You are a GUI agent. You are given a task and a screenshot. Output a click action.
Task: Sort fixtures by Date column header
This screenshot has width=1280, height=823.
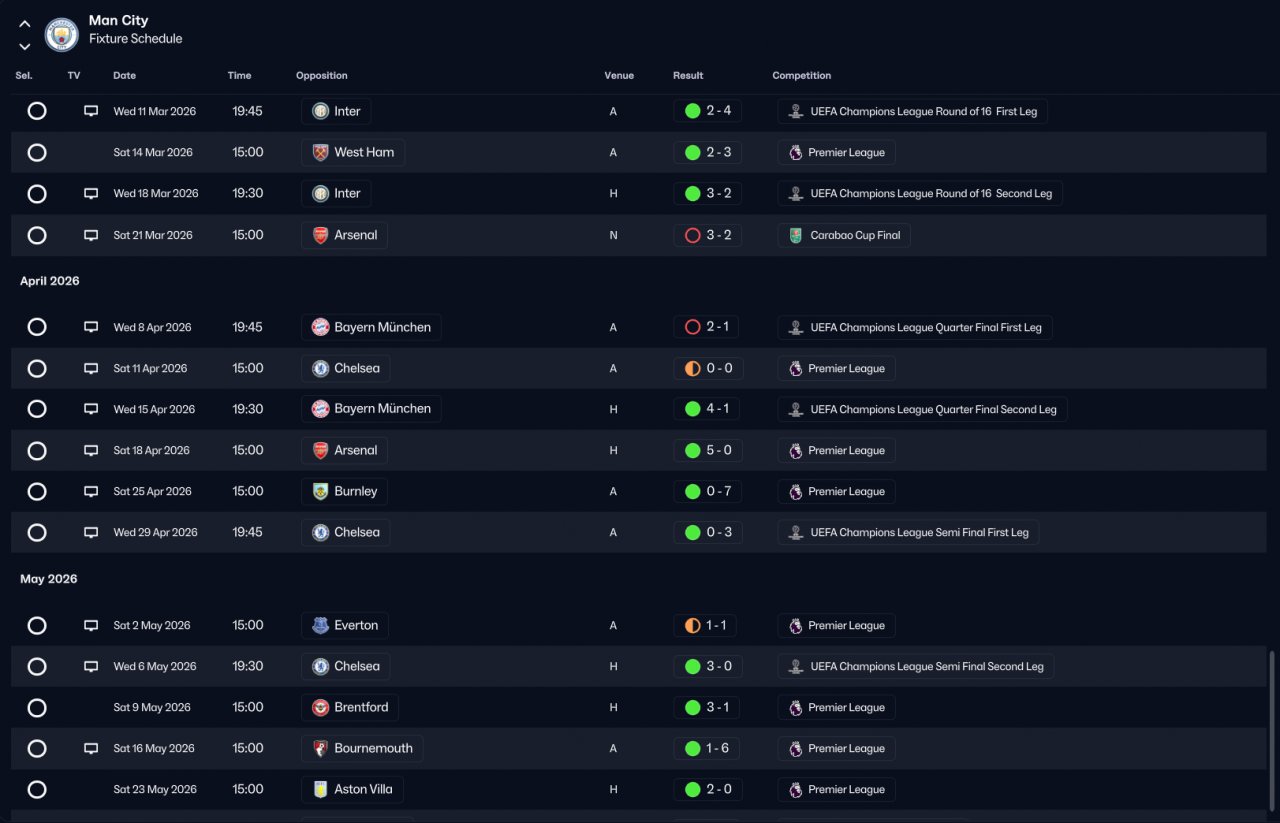[124, 75]
